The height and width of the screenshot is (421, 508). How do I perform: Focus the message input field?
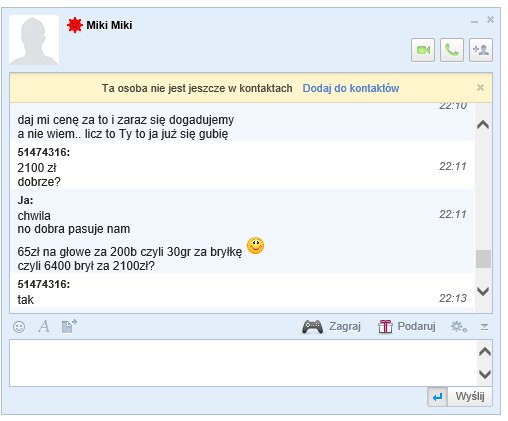243,363
